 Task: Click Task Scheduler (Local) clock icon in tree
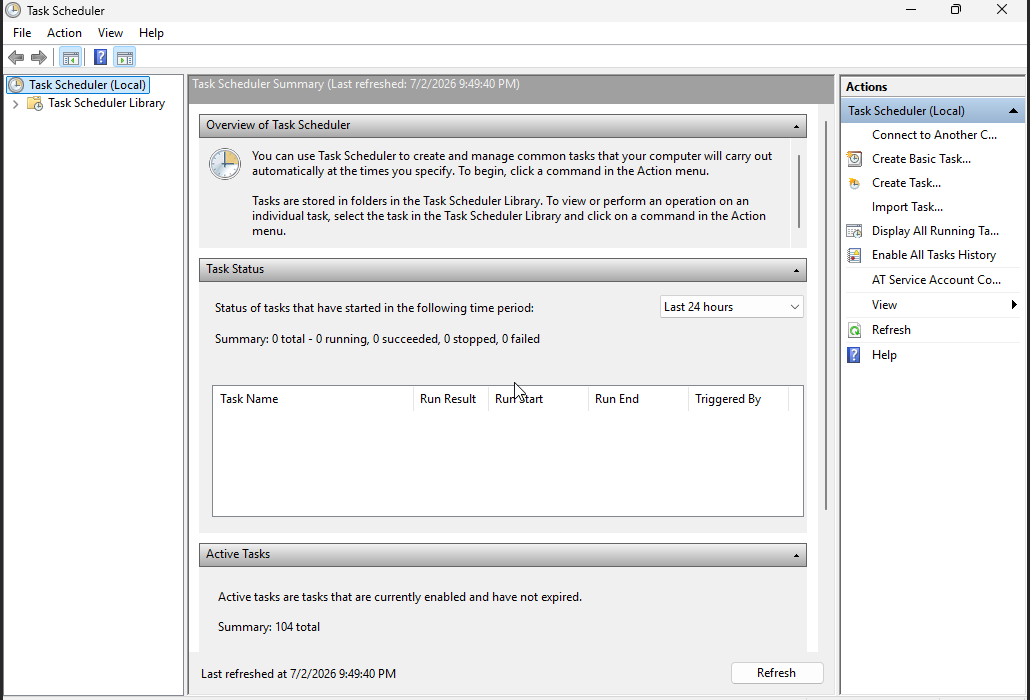(16, 85)
